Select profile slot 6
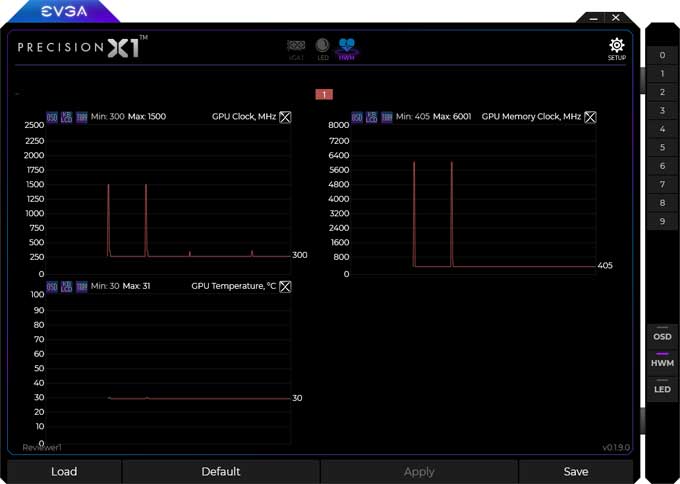This screenshot has height=484, width=680. [662, 166]
